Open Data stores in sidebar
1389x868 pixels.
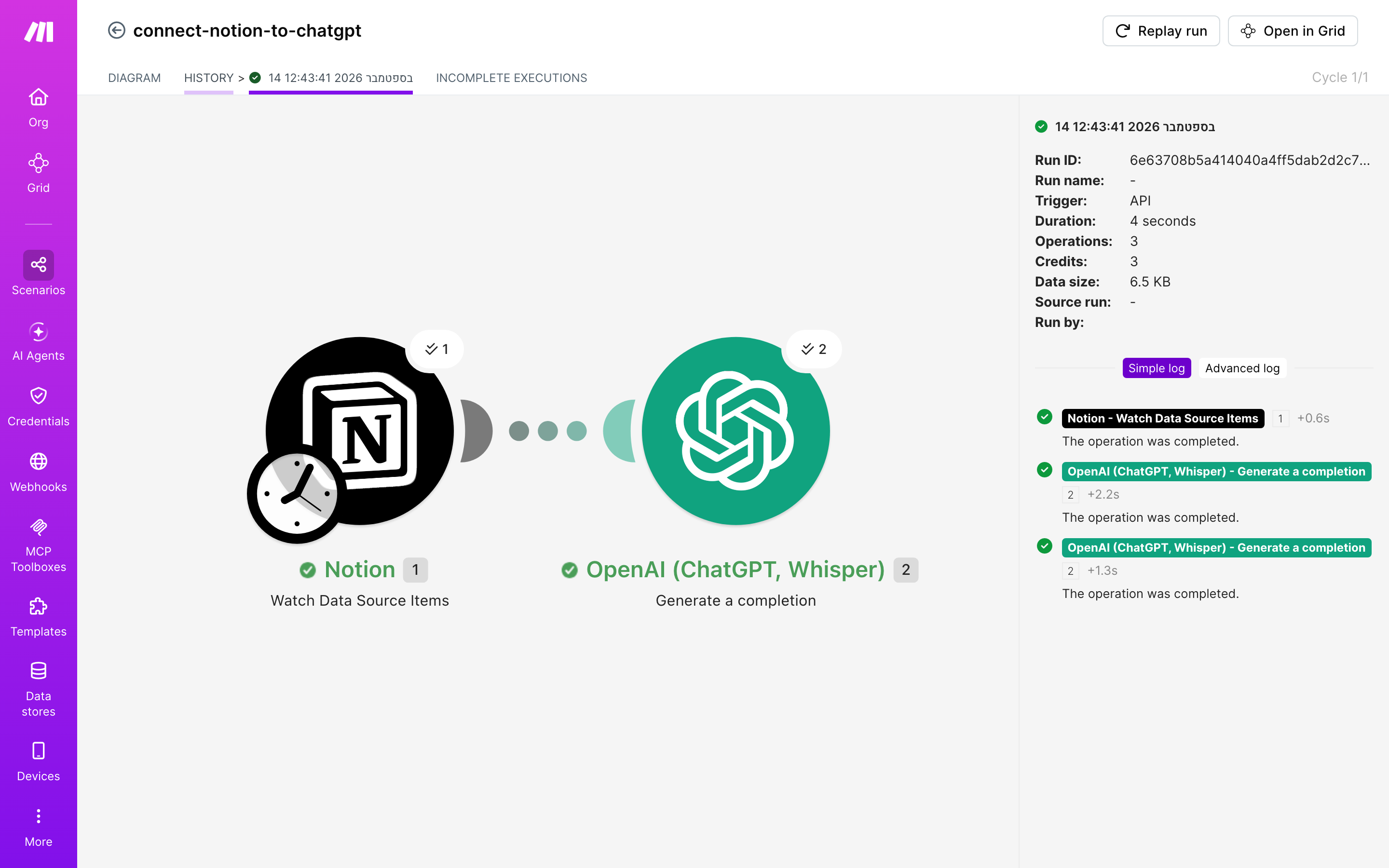[x=39, y=690]
